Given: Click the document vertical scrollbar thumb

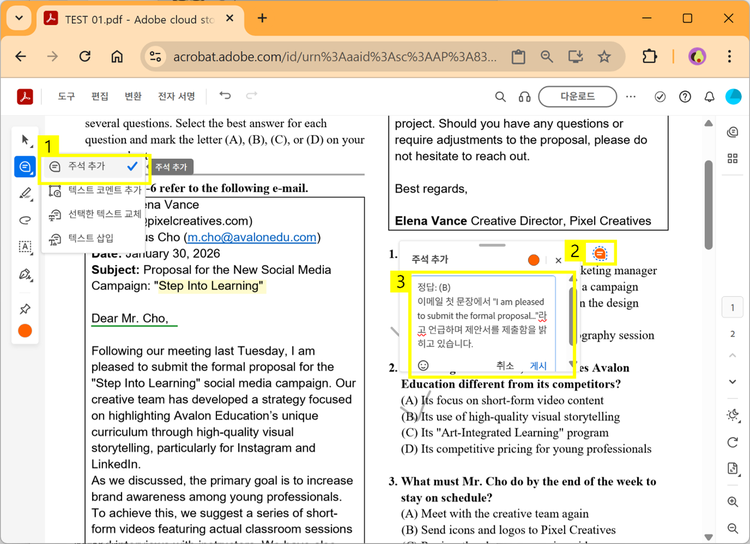Looking at the screenshot, I should (x=708, y=205).
